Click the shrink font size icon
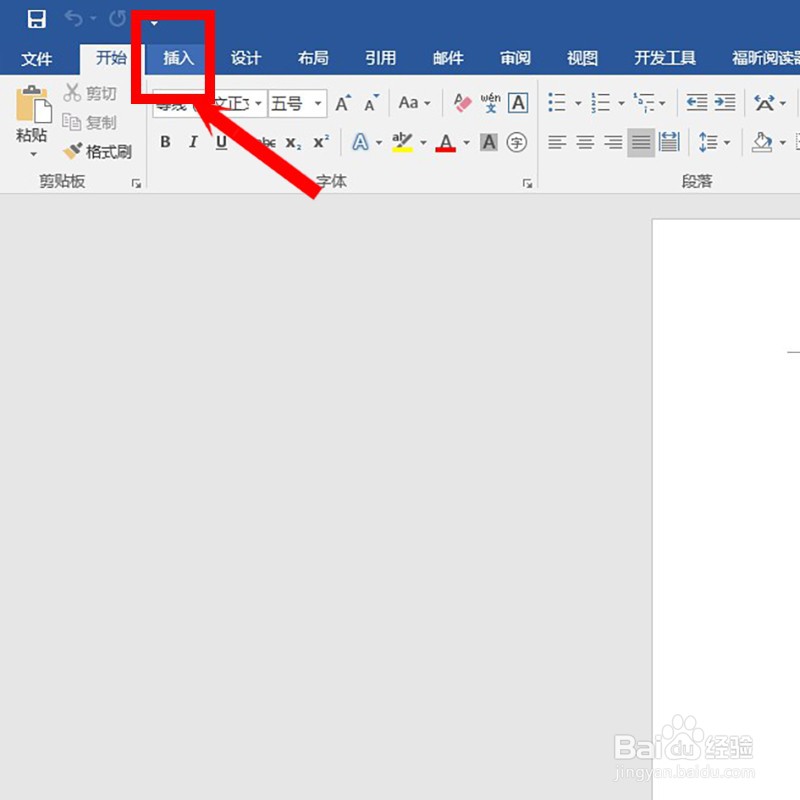The image size is (800, 800). click(371, 103)
